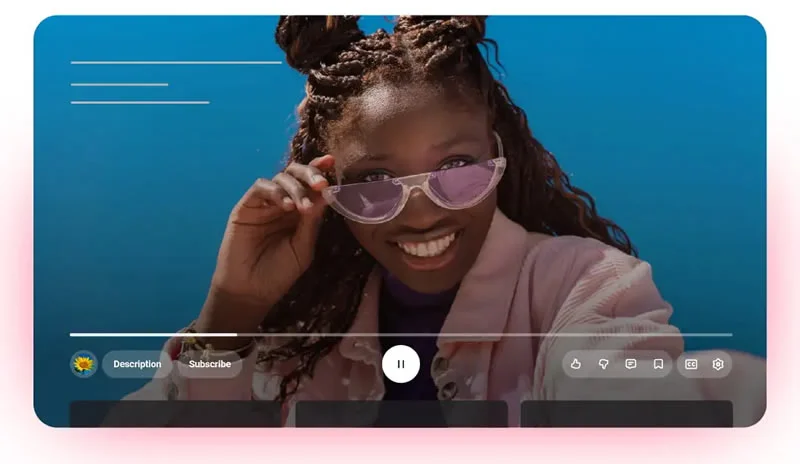Open the left dark video card below
This screenshot has height=464, width=800.
pyautogui.click(x=175, y=414)
